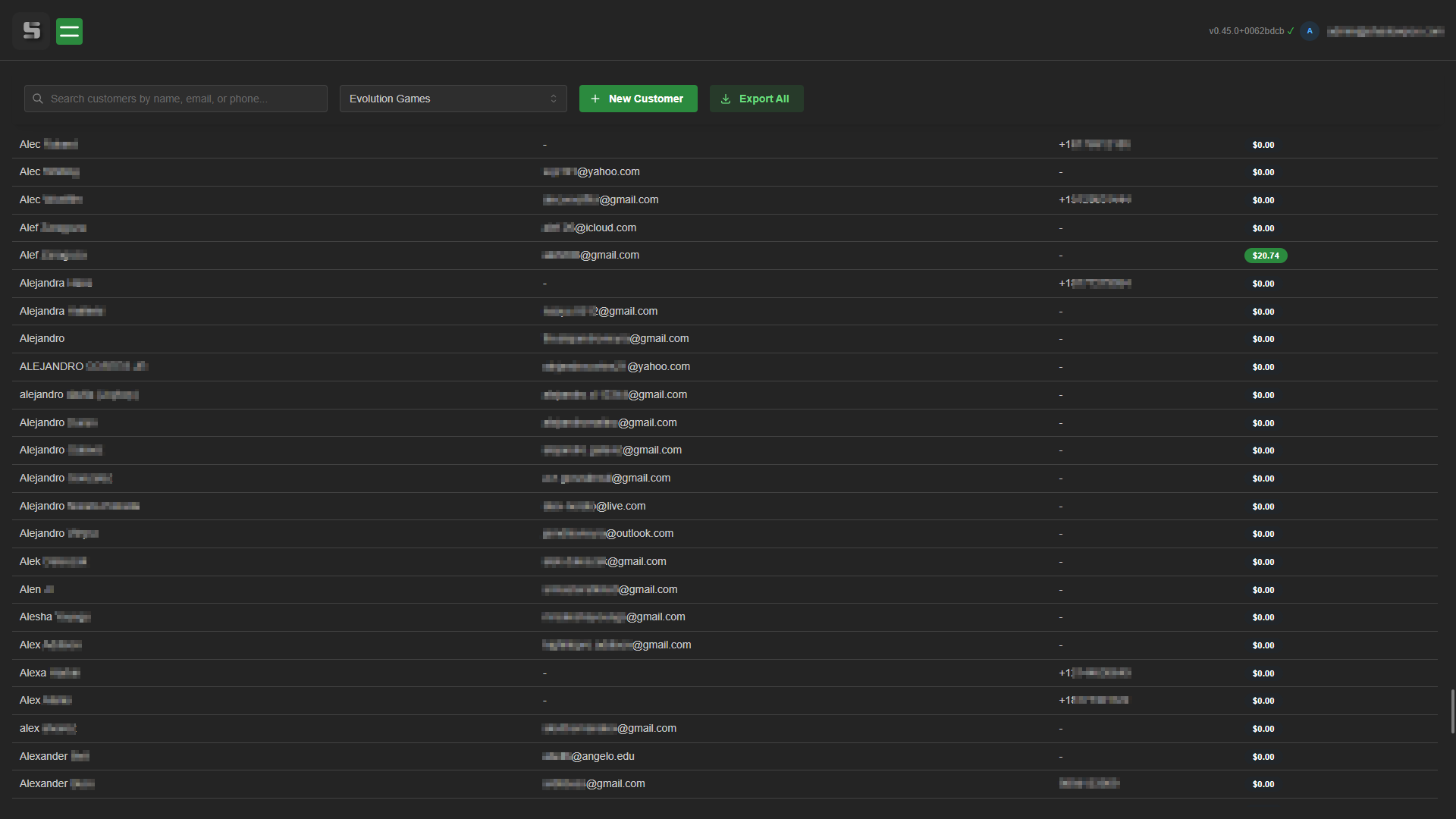Screen dimensions: 1456x819
Task: Click the vertical scrollbar thumb
Action: pos(1452,711)
